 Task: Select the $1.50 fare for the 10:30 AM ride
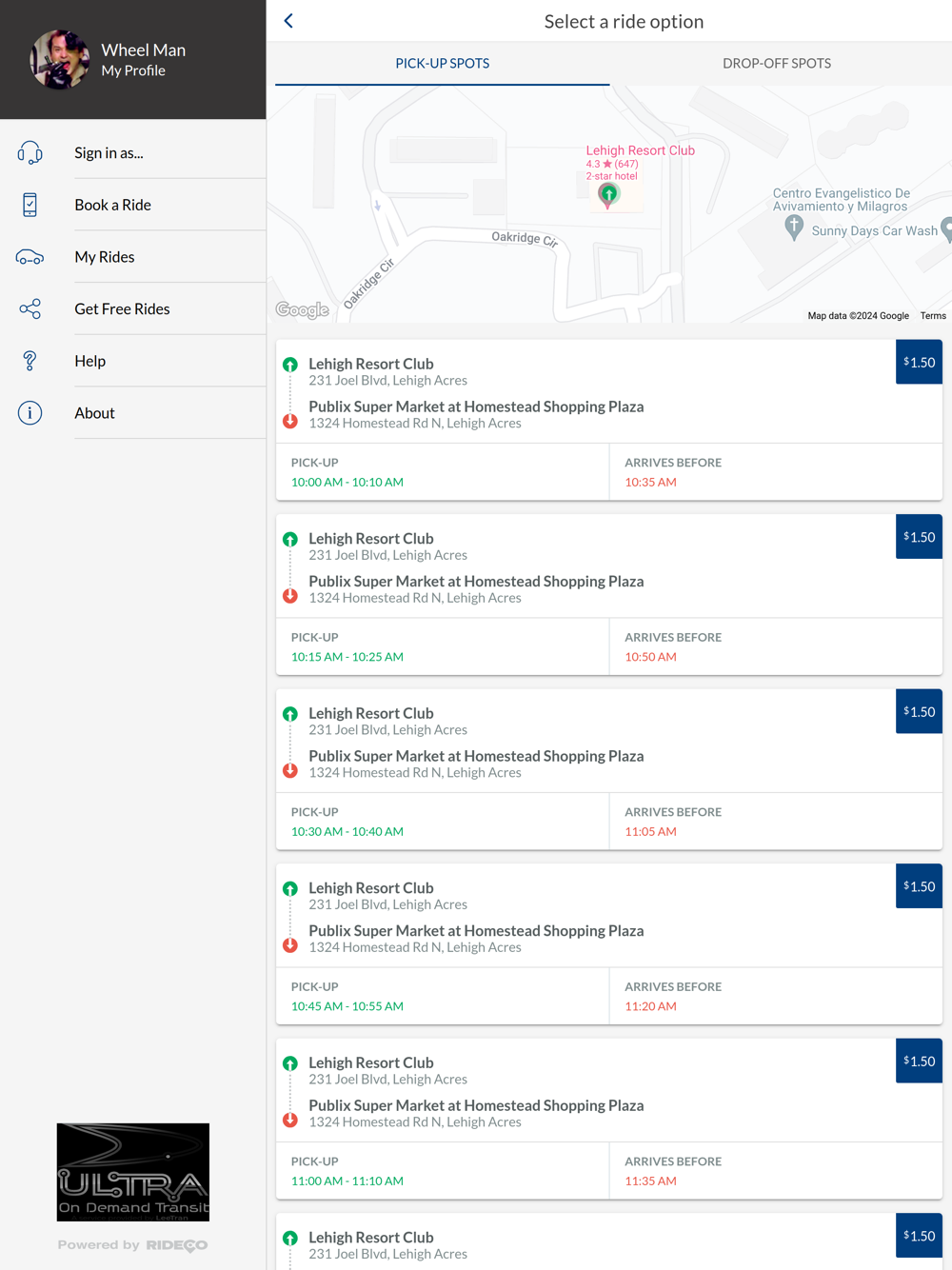point(919,711)
